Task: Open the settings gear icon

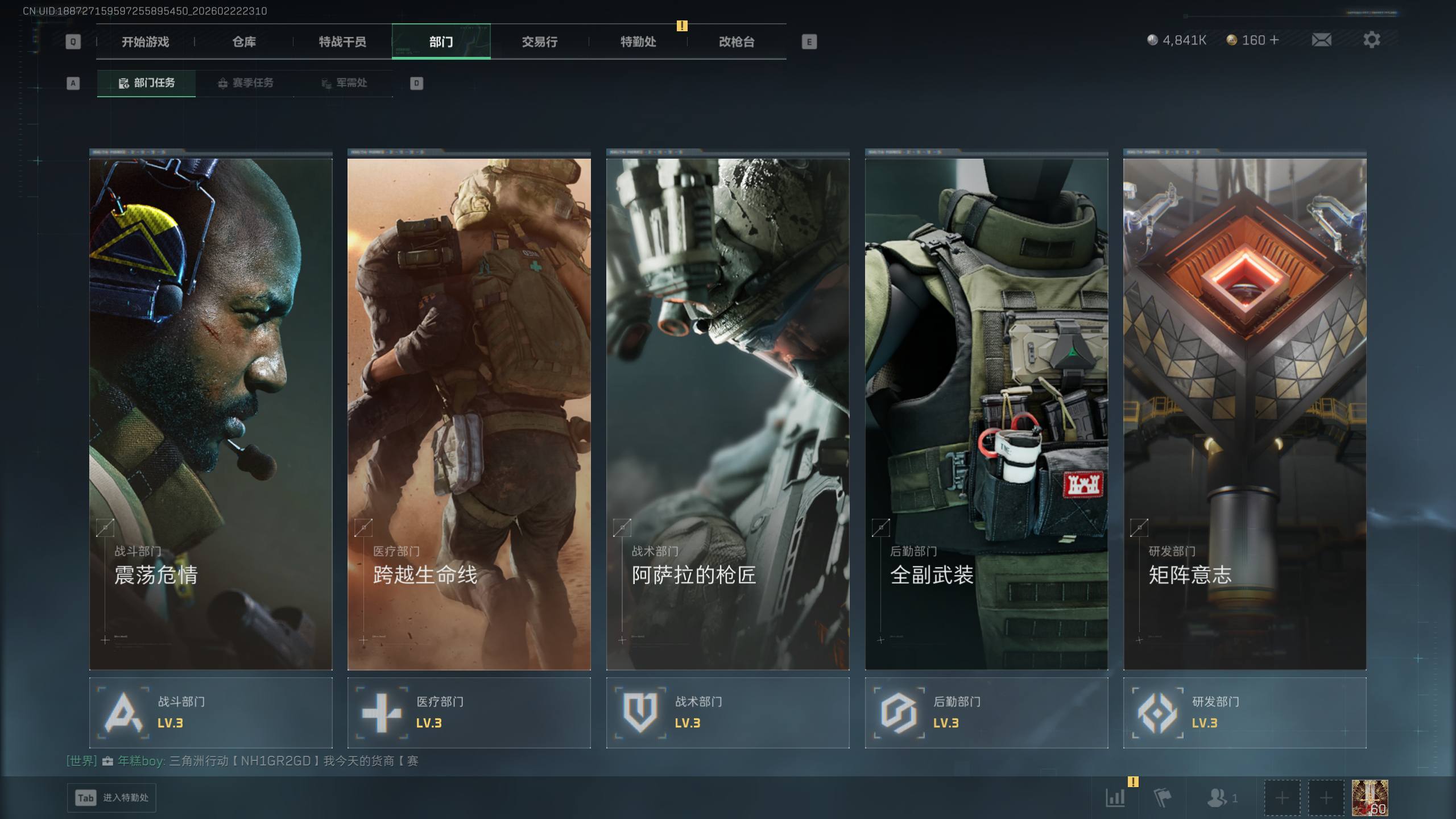Action: click(x=1371, y=40)
